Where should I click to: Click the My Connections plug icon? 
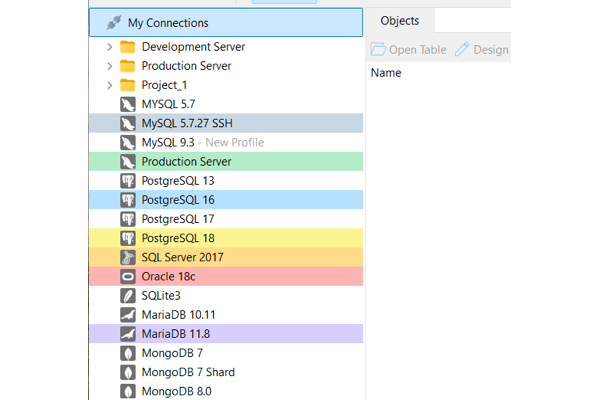tap(114, 23)
